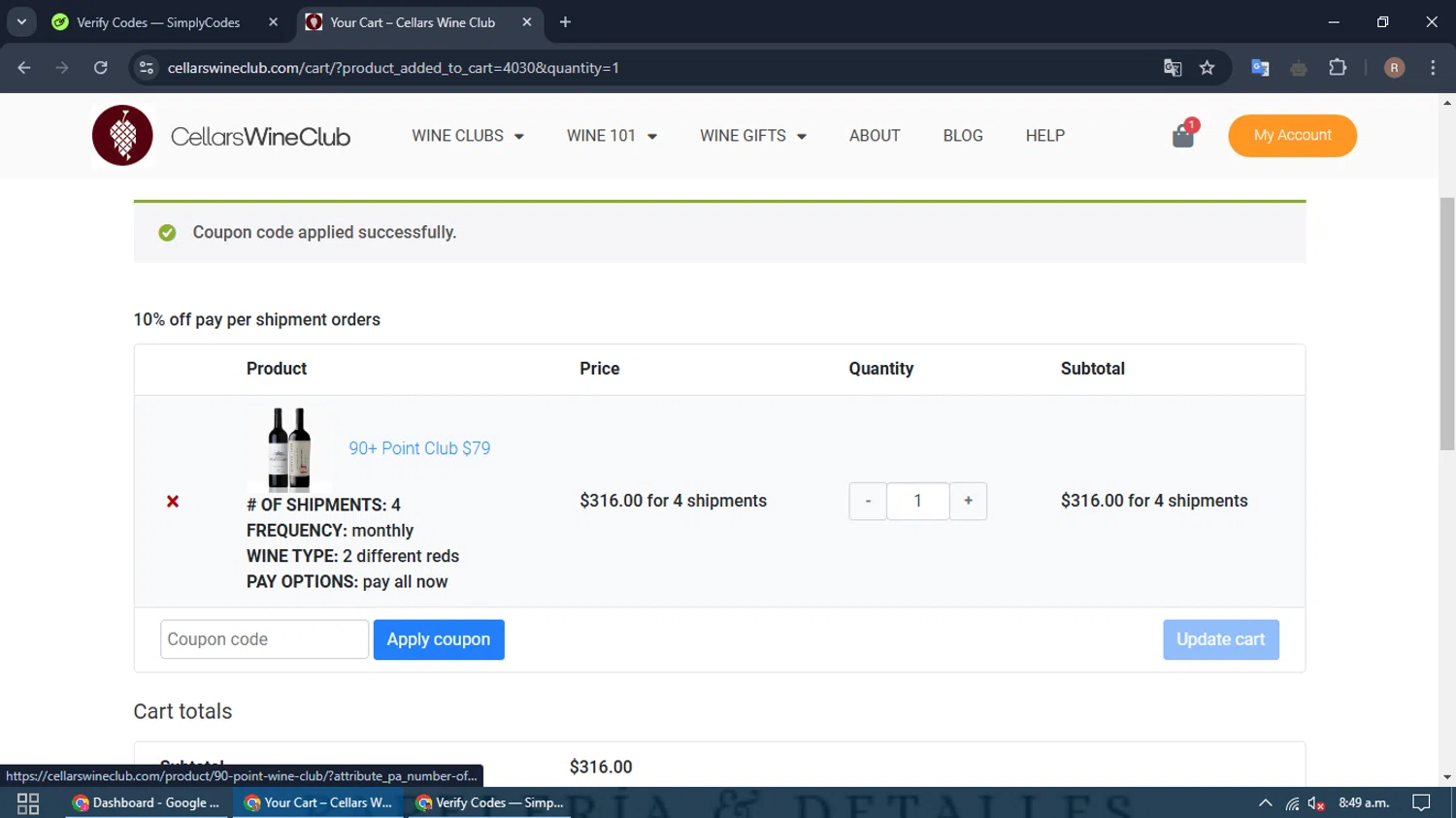This screenshot has width=1456, height=818.
Task: Click the Coupon code input field
Action: click(264, 639)
